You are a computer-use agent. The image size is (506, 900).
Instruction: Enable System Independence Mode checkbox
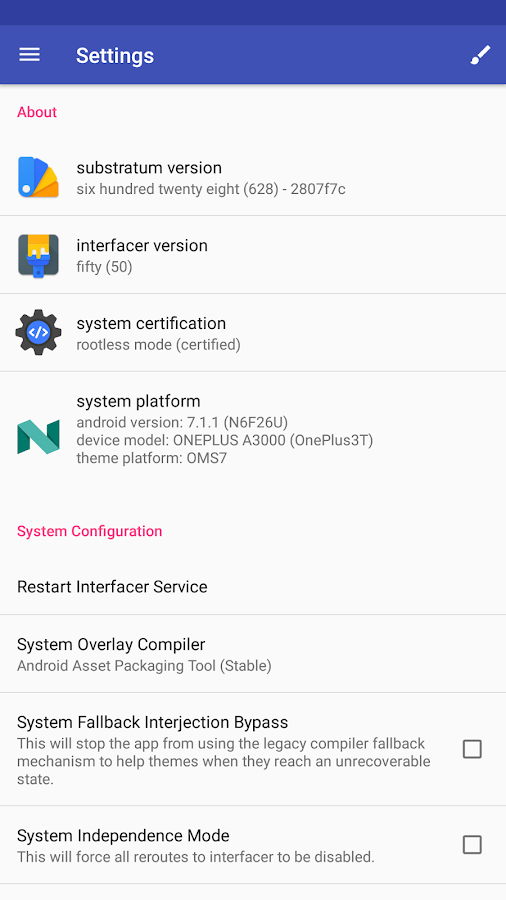472,845
